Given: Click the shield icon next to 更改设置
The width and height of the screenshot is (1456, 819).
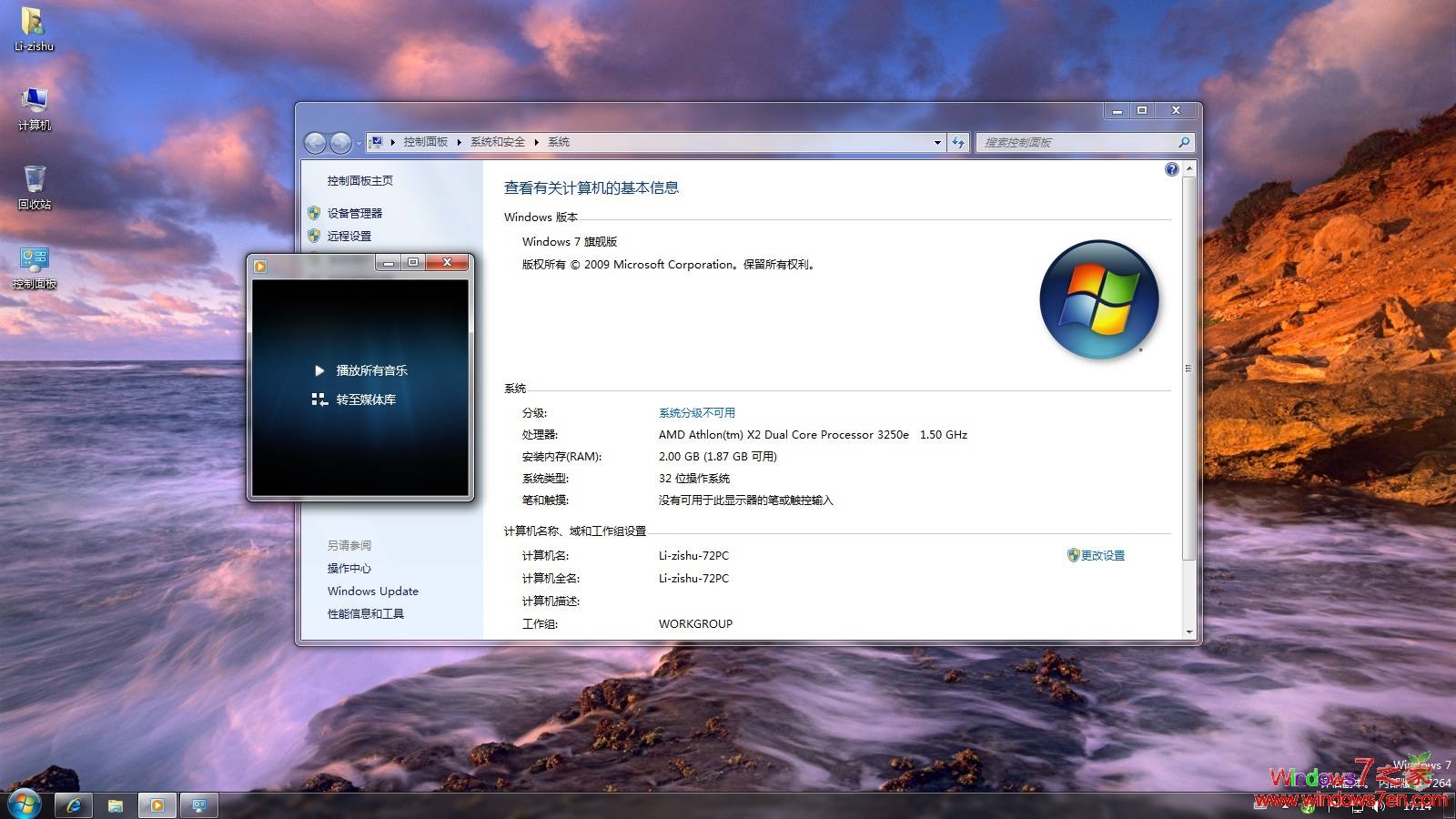Looking at the screenshot, I should point(1074,555).
